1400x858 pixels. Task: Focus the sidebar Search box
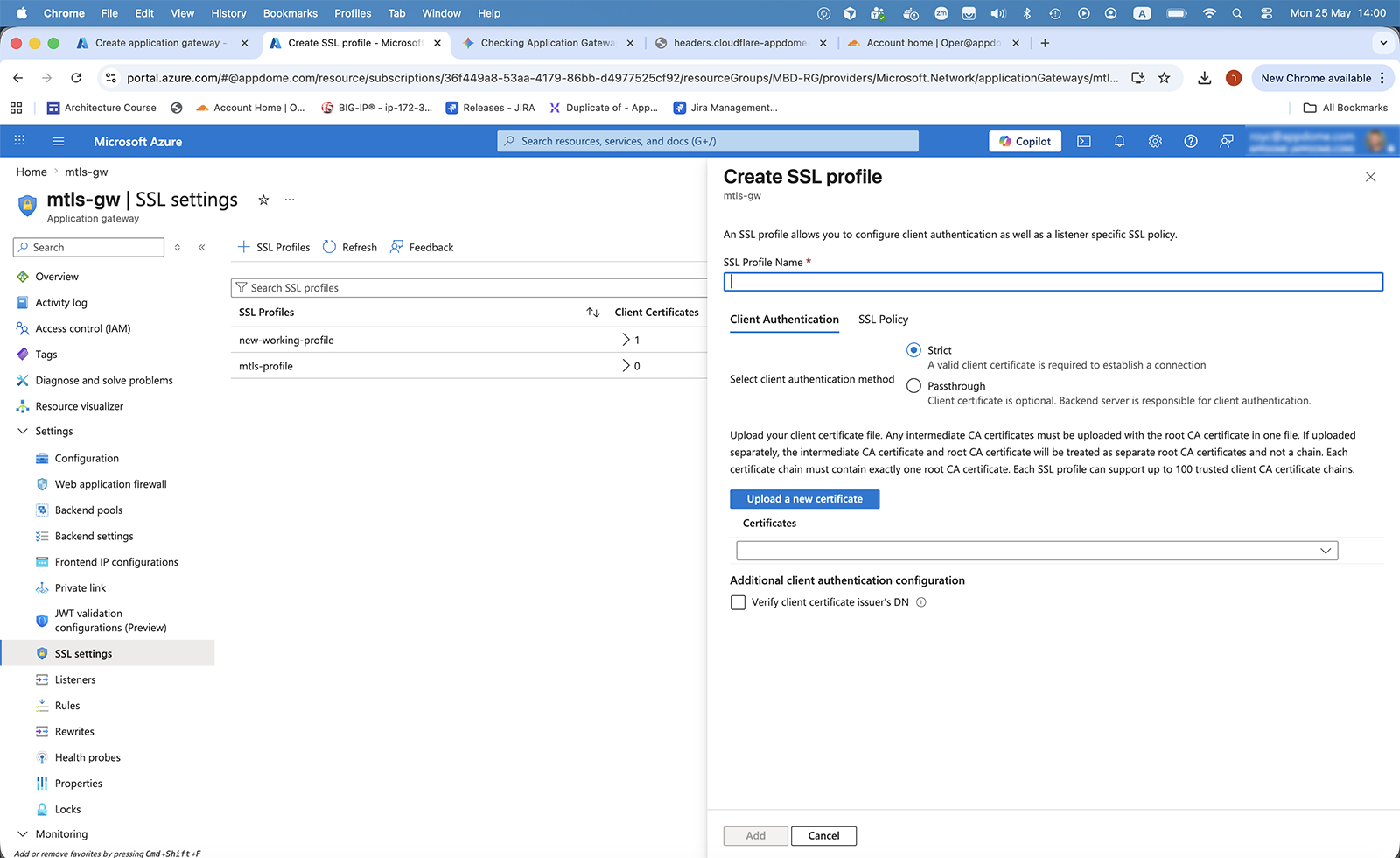(x=88, y=248)
